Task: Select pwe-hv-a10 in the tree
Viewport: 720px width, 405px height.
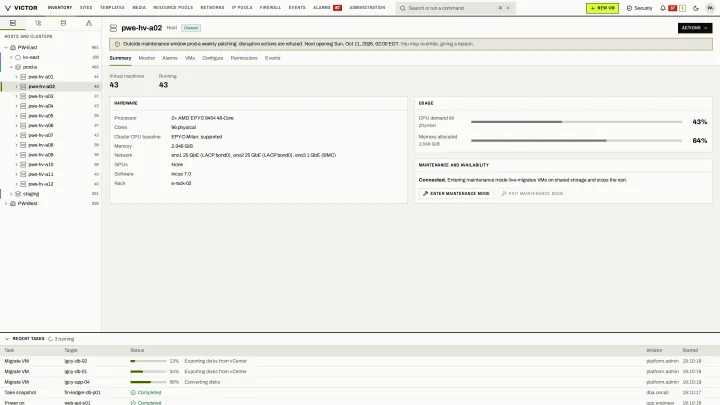Action: pyautogui.click(x=51, y=164)
